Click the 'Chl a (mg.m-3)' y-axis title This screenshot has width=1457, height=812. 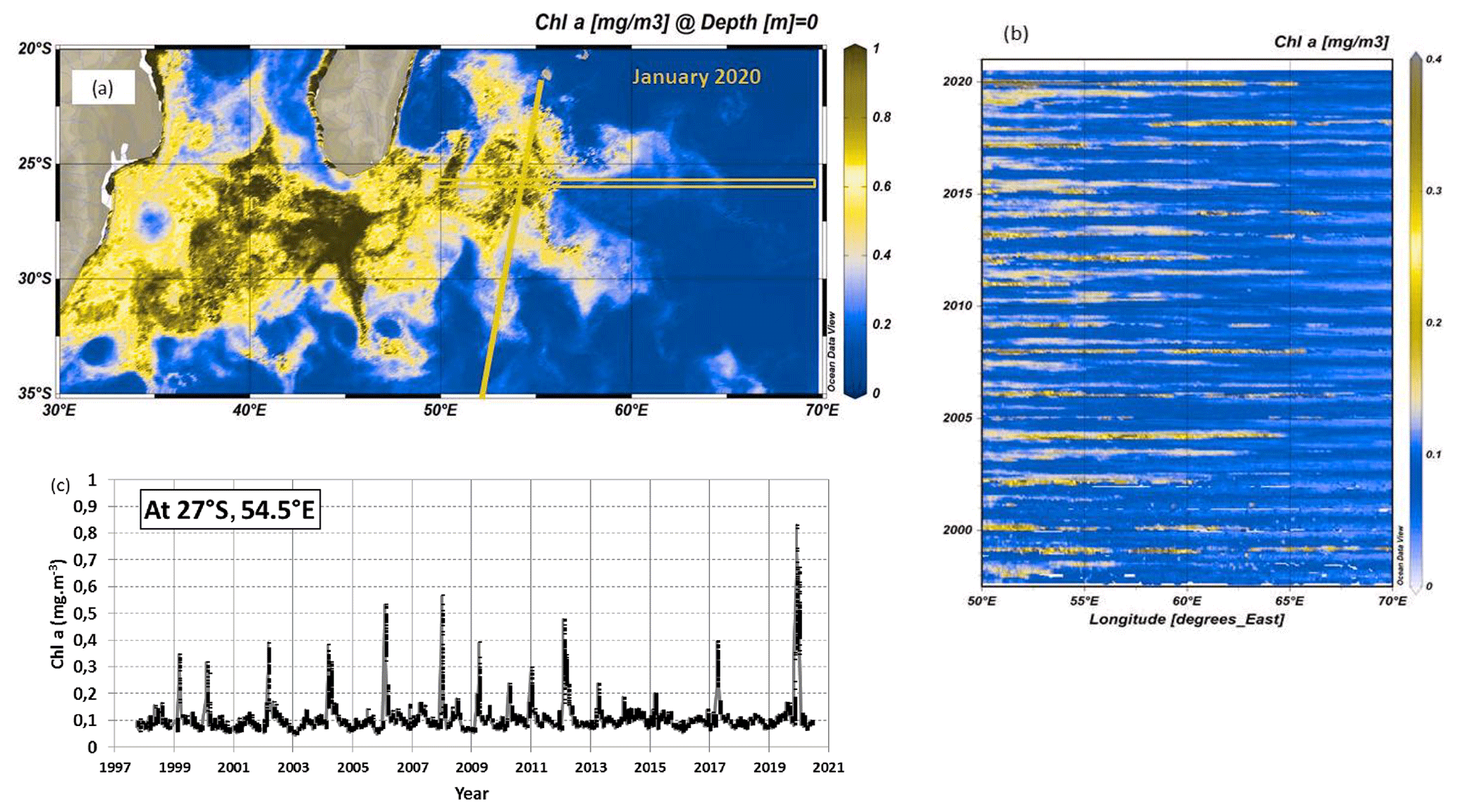(x=58, y=613)
